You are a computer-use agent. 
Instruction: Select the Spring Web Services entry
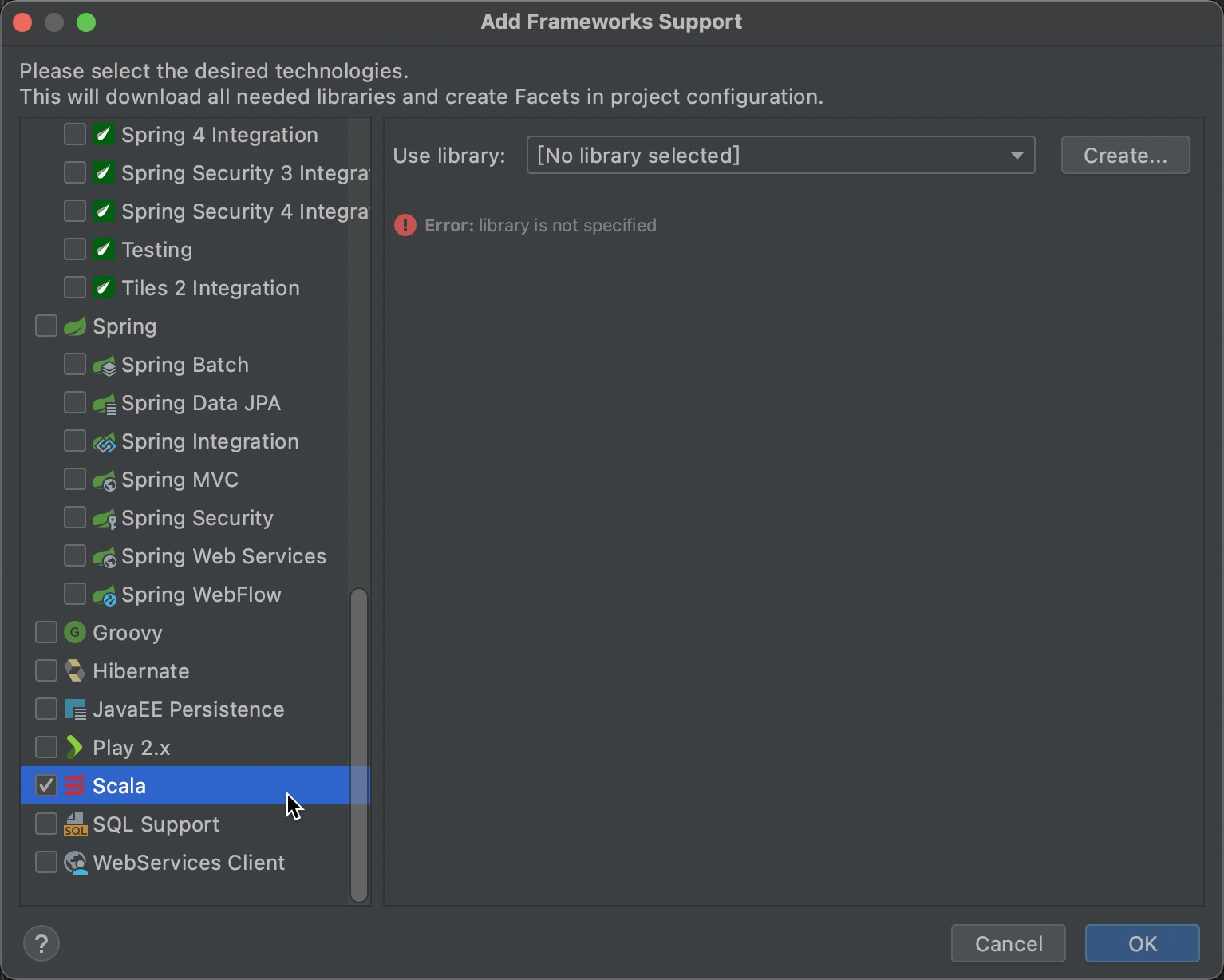point(223,556)
